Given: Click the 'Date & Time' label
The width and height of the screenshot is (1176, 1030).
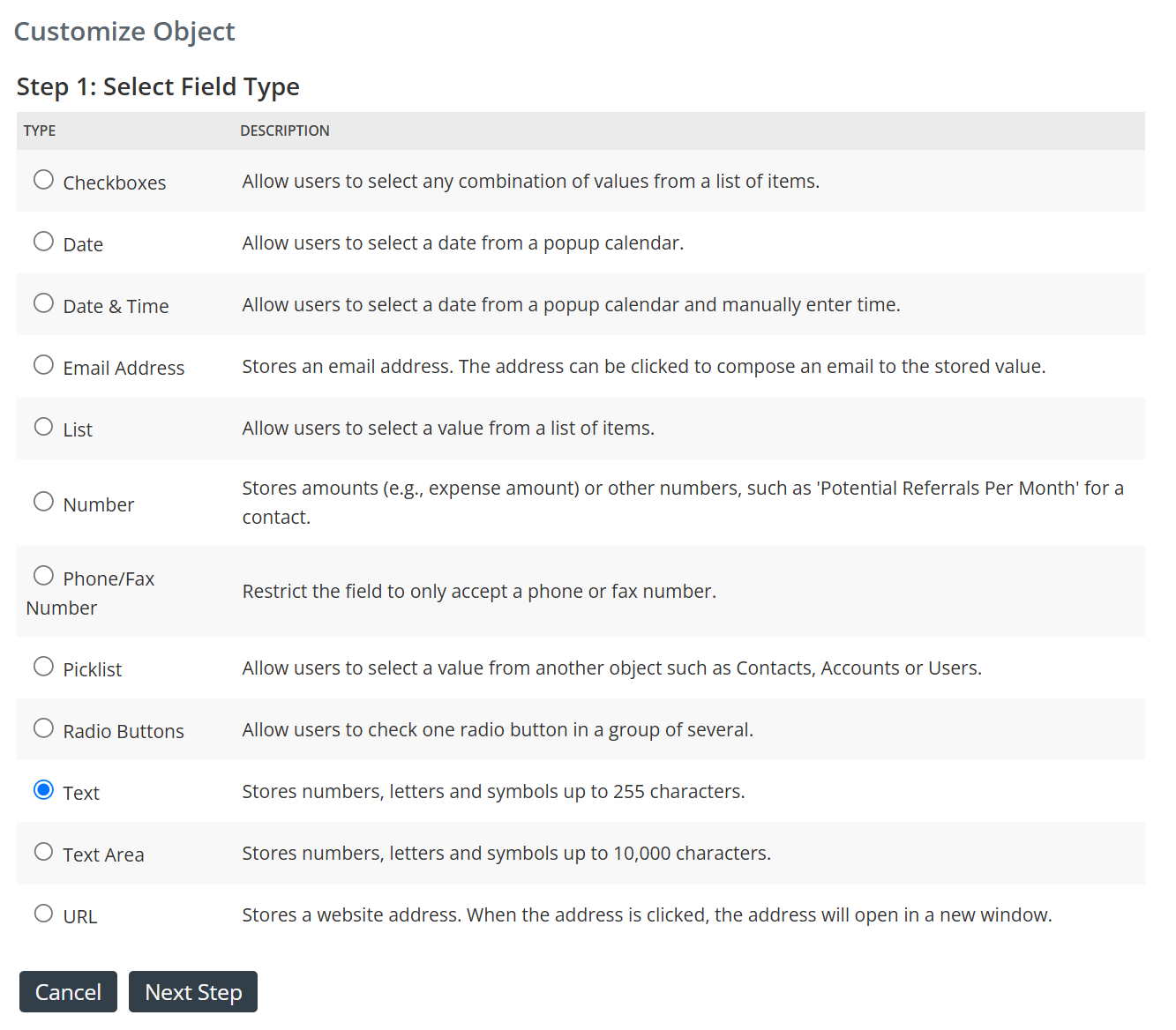Looking at the screenshot, I should [116, 306].
